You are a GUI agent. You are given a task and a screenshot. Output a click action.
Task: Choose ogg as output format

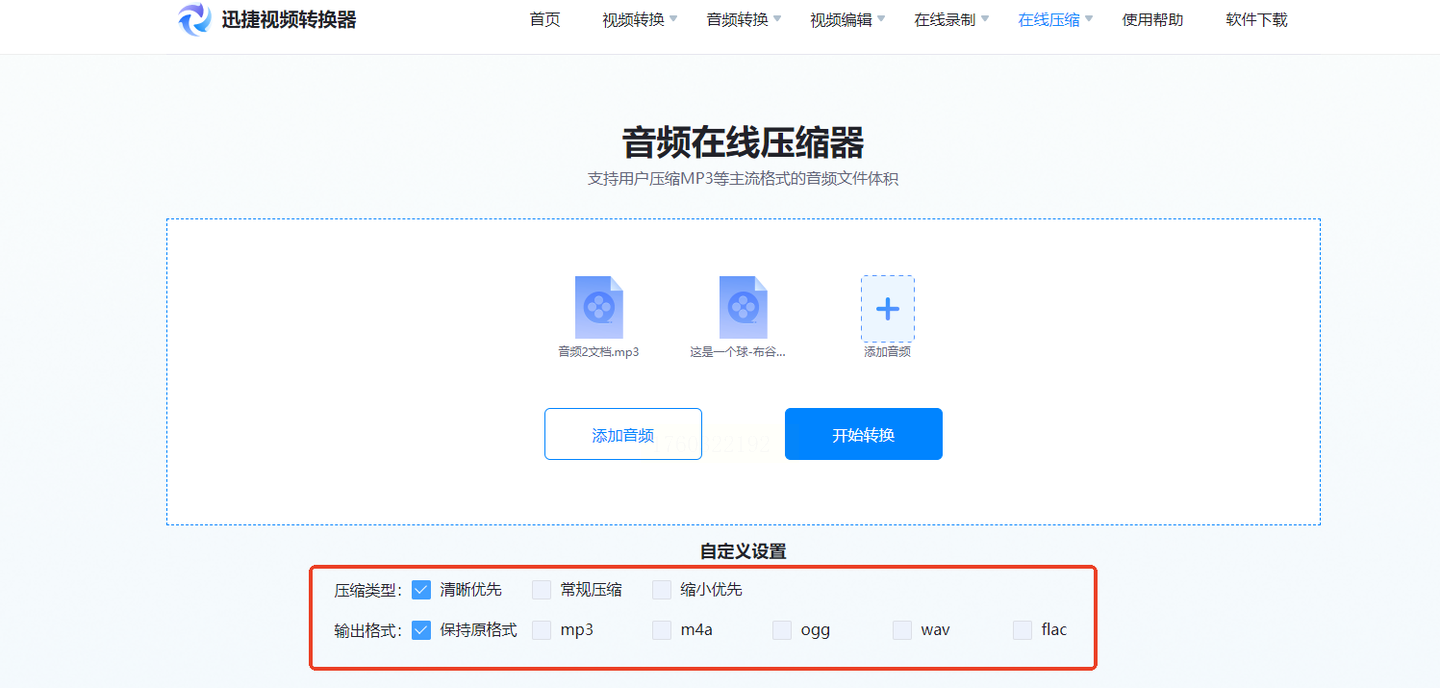[x=782, y=630]
